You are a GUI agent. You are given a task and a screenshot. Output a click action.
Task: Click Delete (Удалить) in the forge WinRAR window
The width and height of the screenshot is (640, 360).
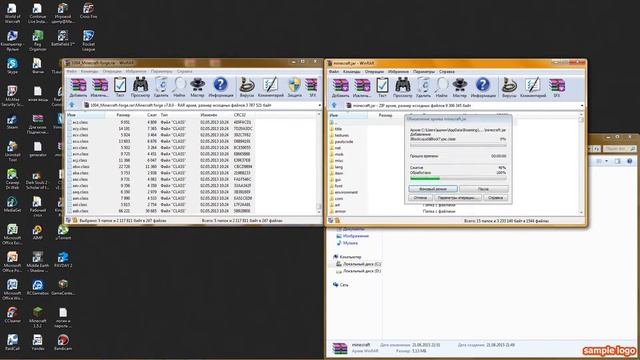(x=161, y=87)
